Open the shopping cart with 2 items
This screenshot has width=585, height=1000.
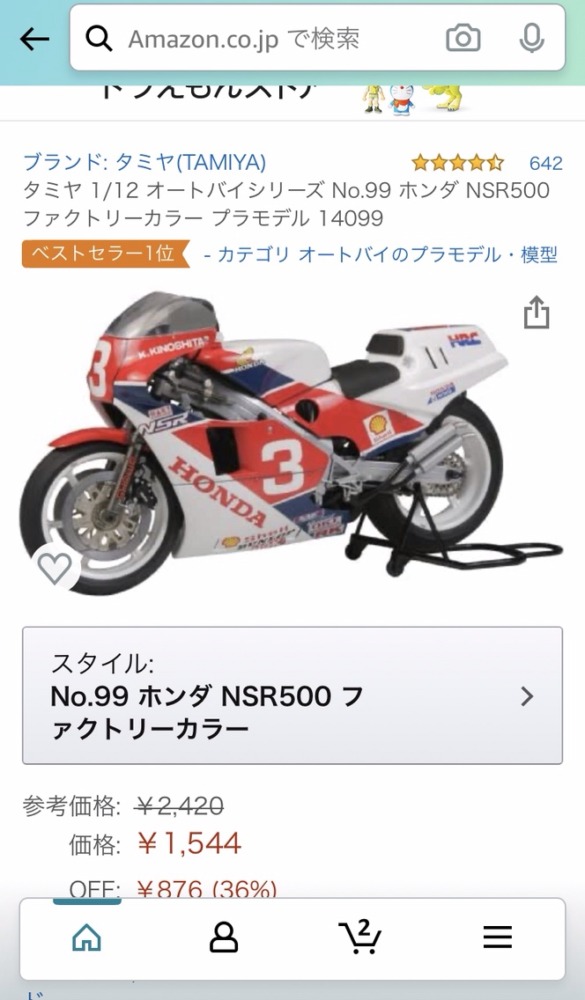point(359,937)
